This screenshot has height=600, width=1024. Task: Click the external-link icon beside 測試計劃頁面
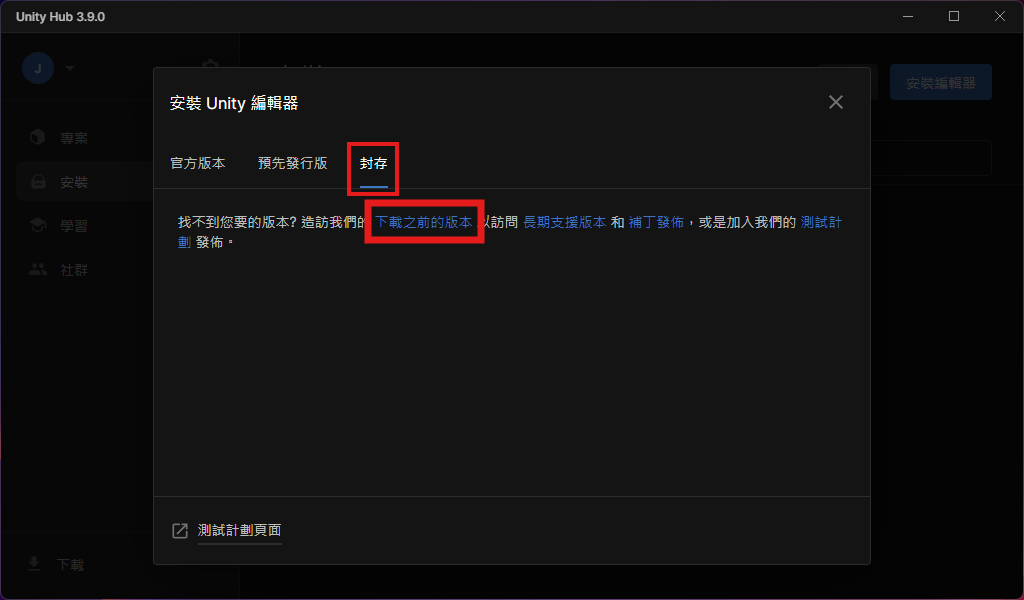(x=180, y=531)
